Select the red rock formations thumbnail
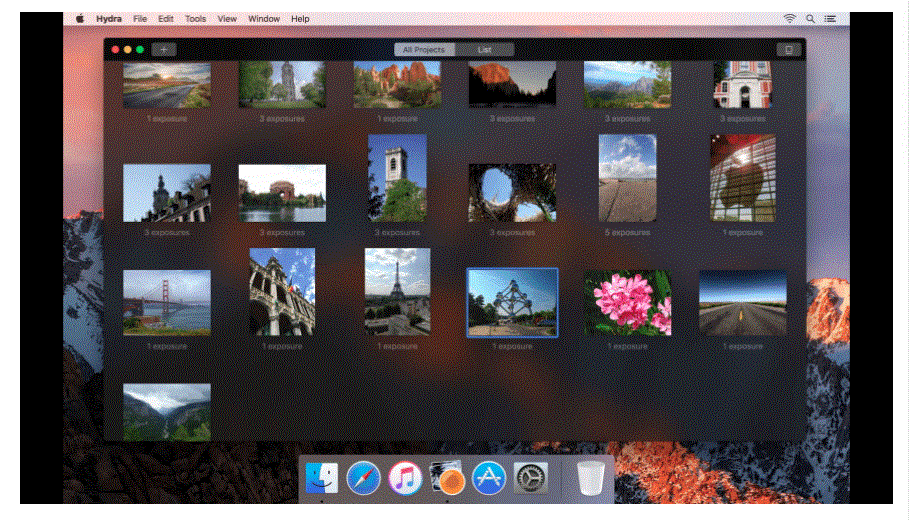Viewport: 909px width, 520px height. 397,85
